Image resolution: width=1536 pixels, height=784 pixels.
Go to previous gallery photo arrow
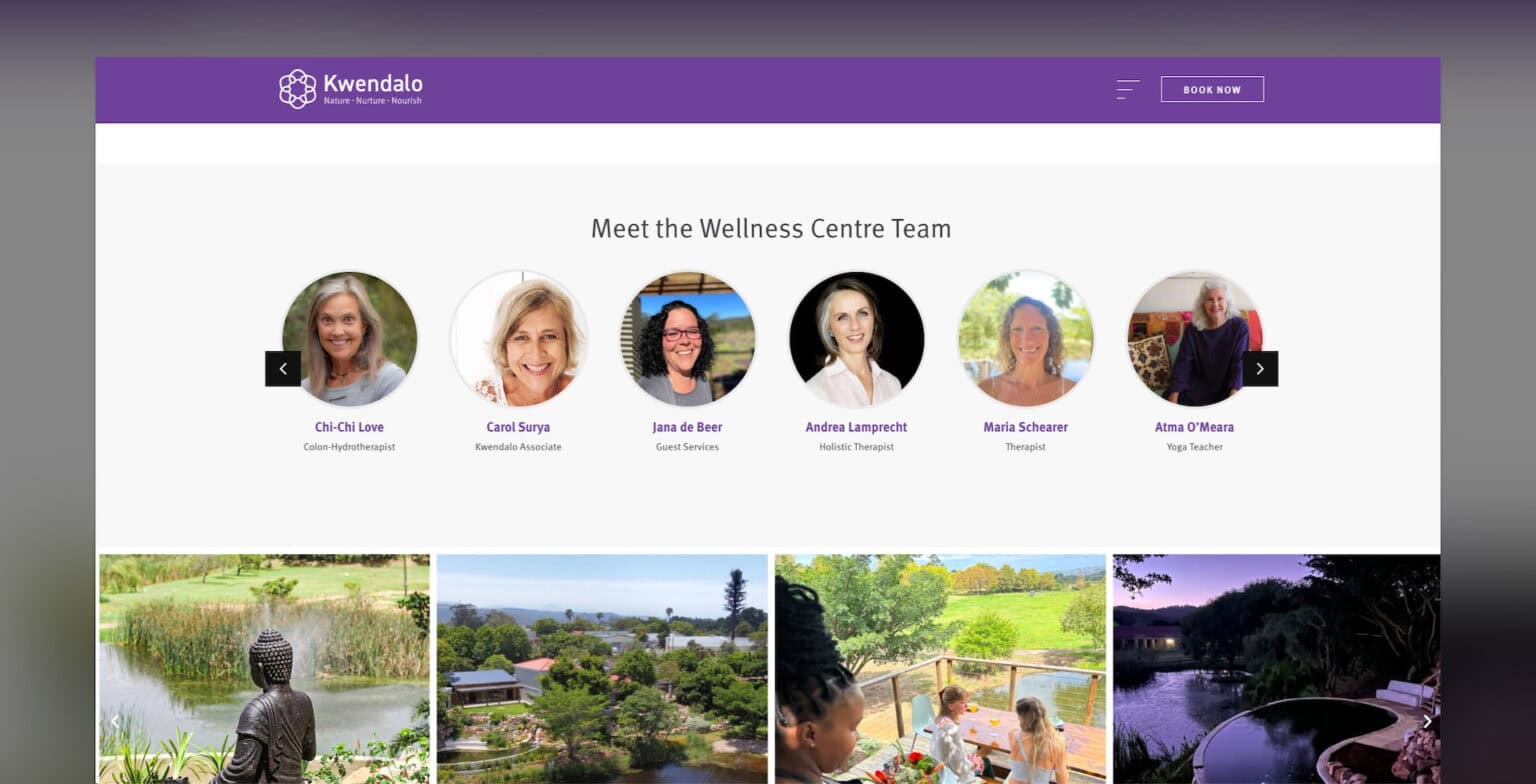pos(115,720)
